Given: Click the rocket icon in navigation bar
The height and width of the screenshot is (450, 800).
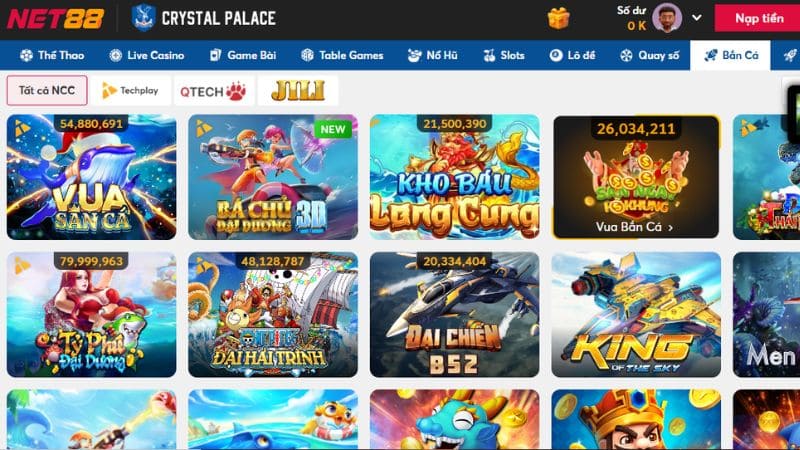Looking at the screenshot, I should point(790,55).
